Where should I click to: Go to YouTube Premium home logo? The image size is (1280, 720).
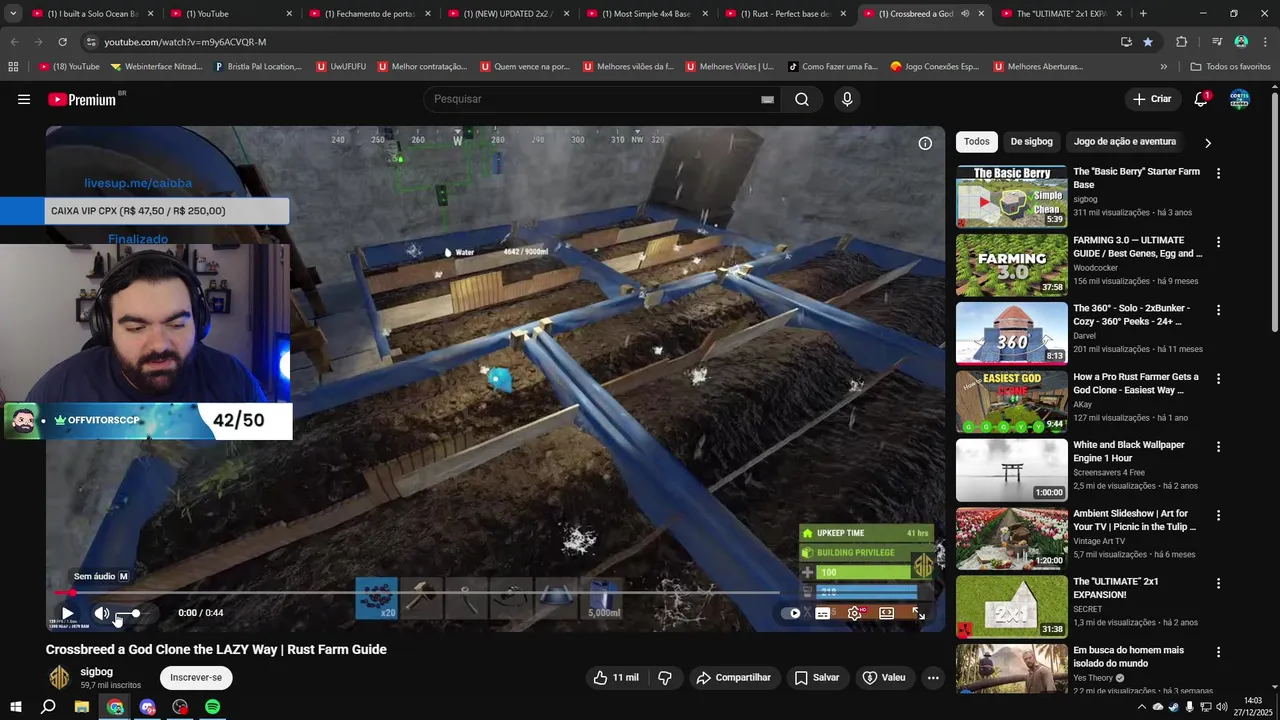84,99
